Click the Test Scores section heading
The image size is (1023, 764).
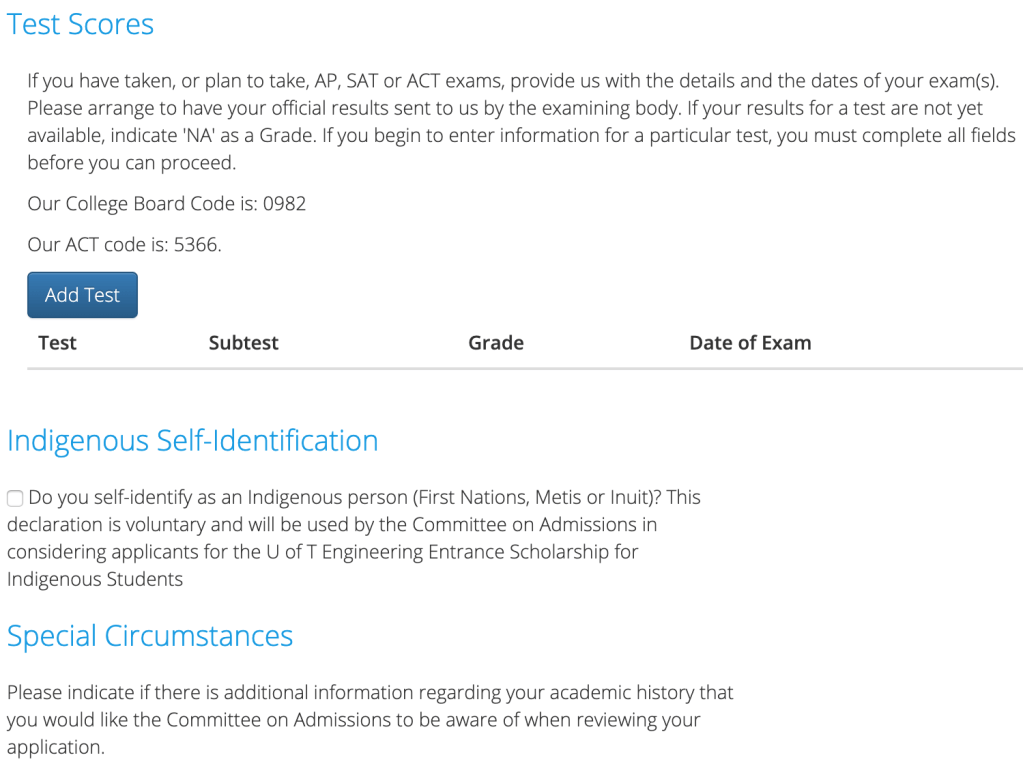pyautogui.click(x=80, y=24)
